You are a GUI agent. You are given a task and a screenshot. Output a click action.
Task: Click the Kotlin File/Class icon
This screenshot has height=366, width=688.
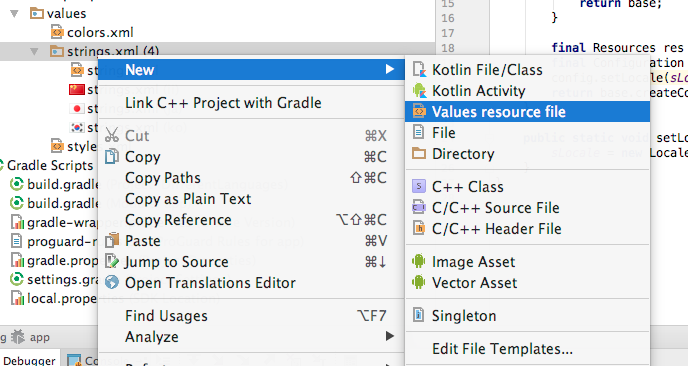tap(419, 70)
